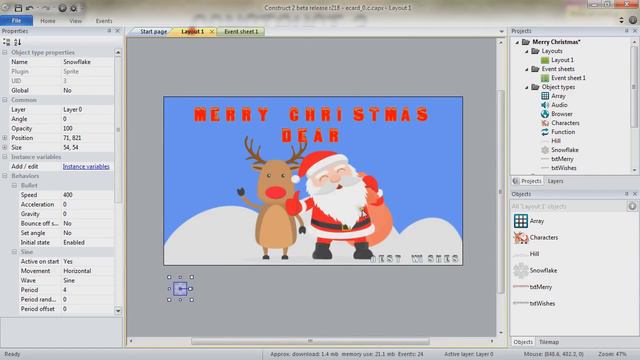
Task: Run the layout preview from the title bar
Action: pos(62,7)
